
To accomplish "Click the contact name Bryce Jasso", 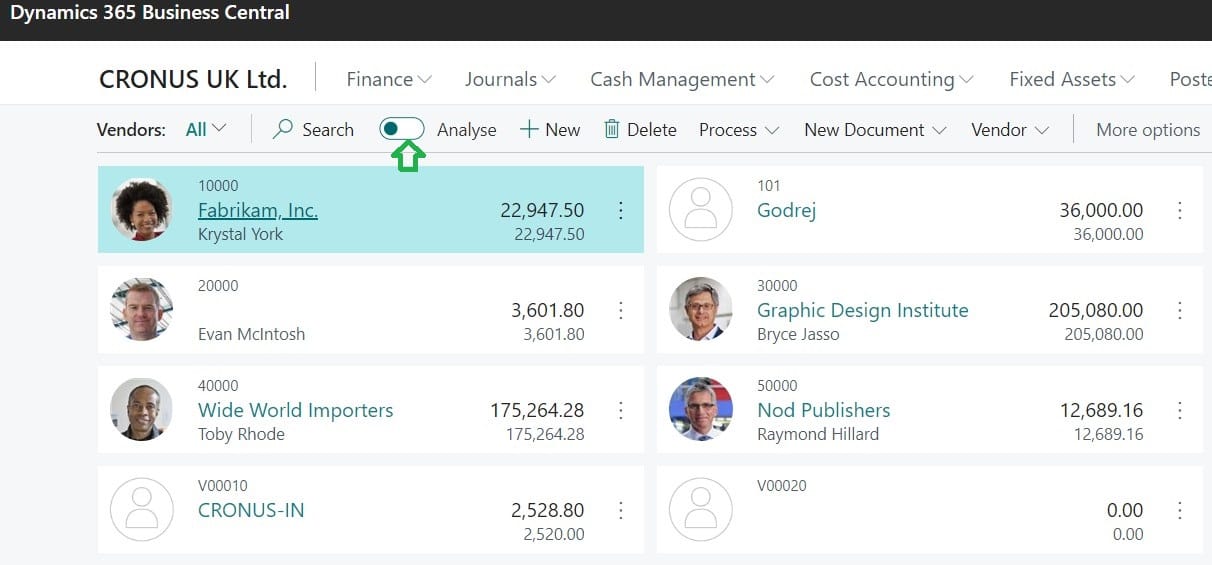I will point(798,334).
